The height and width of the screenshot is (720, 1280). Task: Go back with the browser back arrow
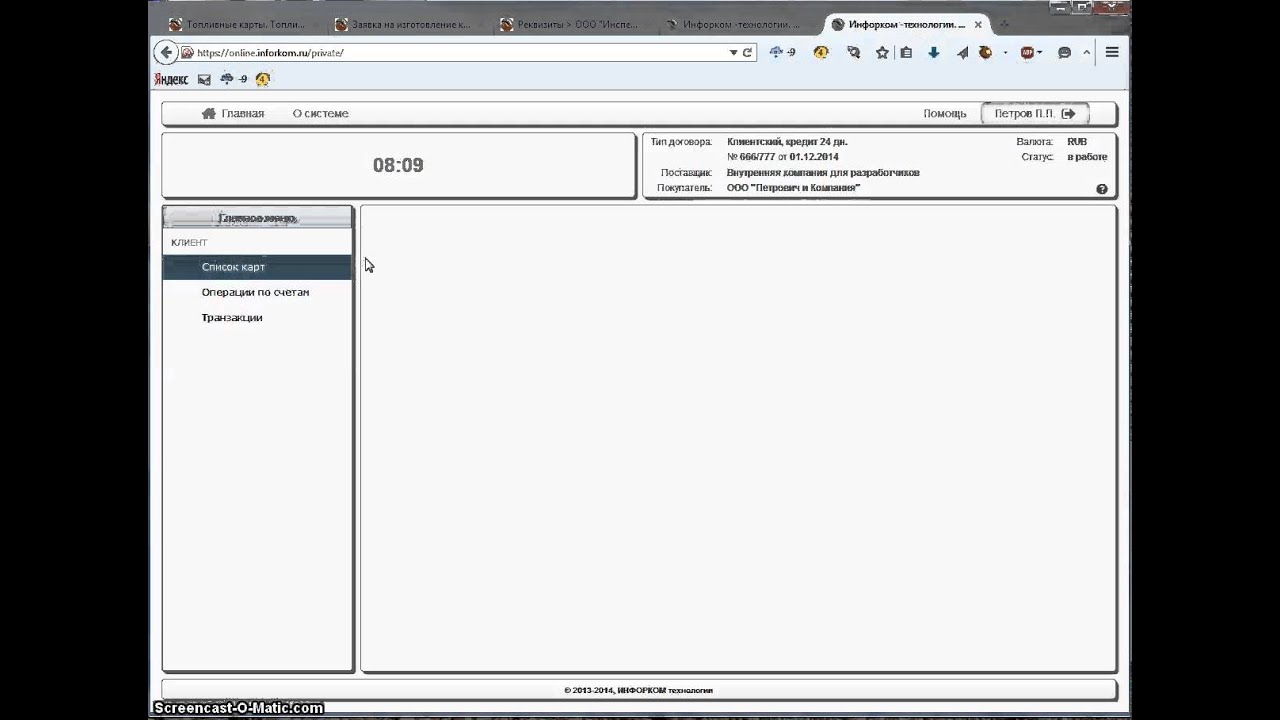(x=166, y=53)
